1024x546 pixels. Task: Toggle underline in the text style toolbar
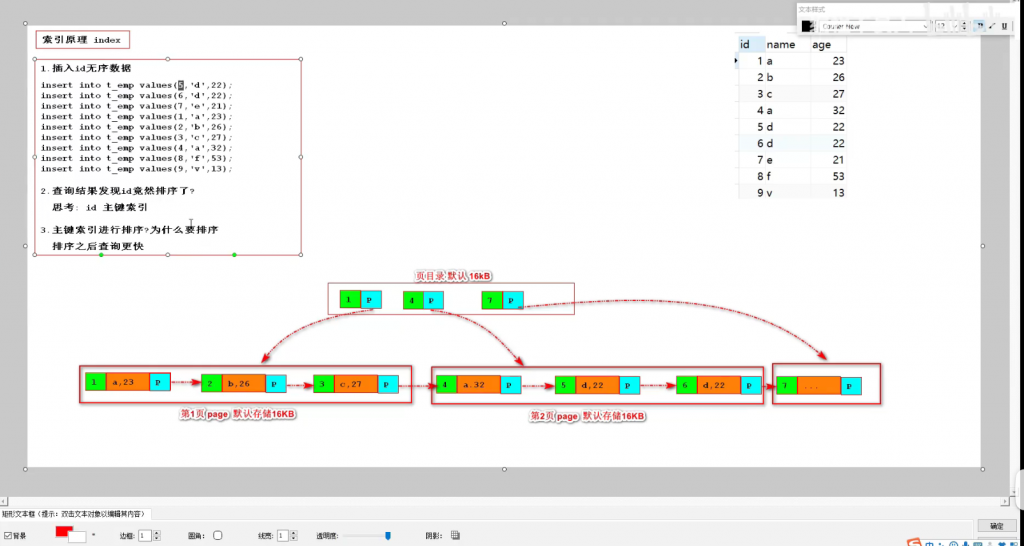(x=1003, y=26)
